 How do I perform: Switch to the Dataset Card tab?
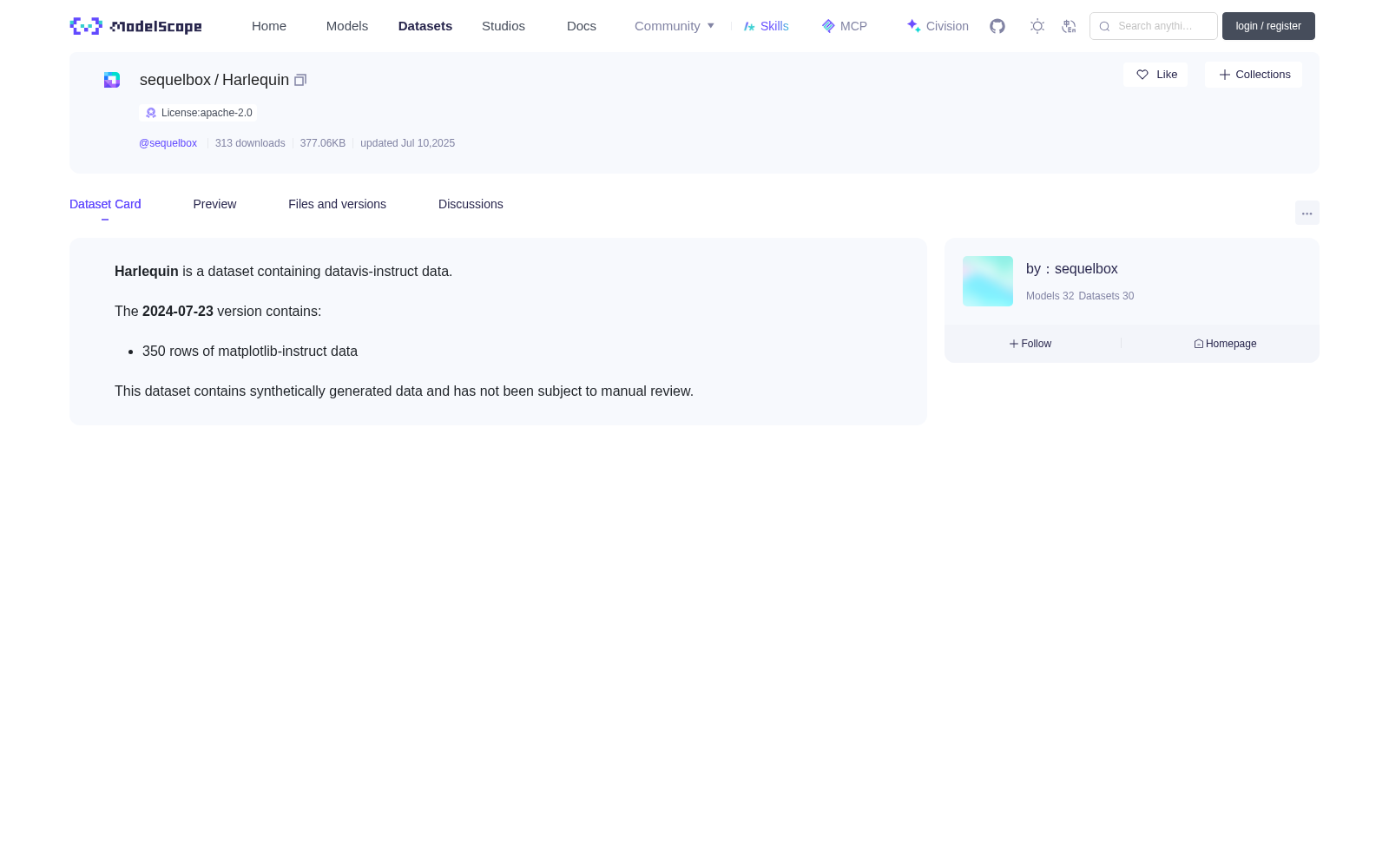(x=105, y=204)
